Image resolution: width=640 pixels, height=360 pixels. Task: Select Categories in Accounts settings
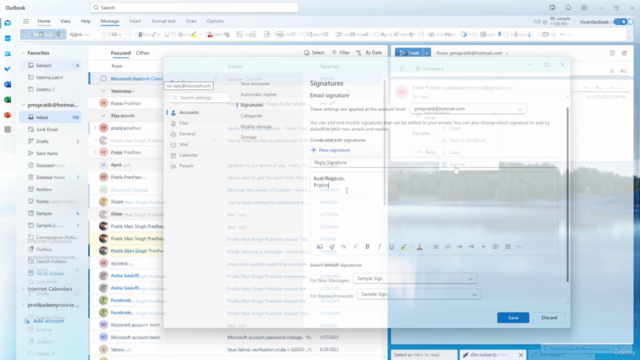coord(251,116)
